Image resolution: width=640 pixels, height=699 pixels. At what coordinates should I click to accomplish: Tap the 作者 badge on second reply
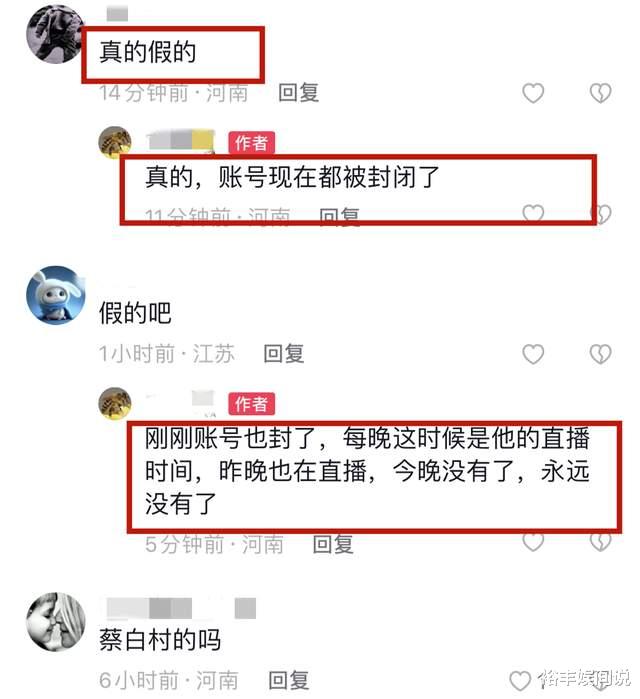point(252,404)
